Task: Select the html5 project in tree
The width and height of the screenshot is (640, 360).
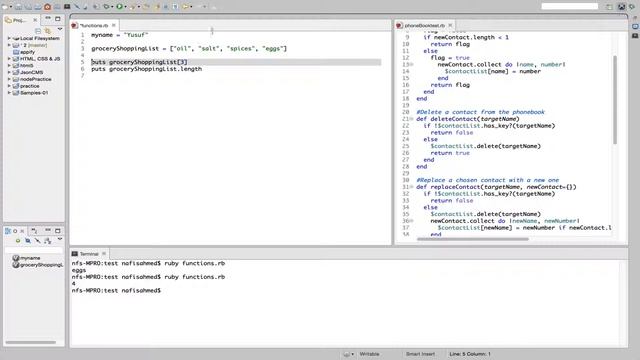Action: pyautogui.click(x=27, y=66)
